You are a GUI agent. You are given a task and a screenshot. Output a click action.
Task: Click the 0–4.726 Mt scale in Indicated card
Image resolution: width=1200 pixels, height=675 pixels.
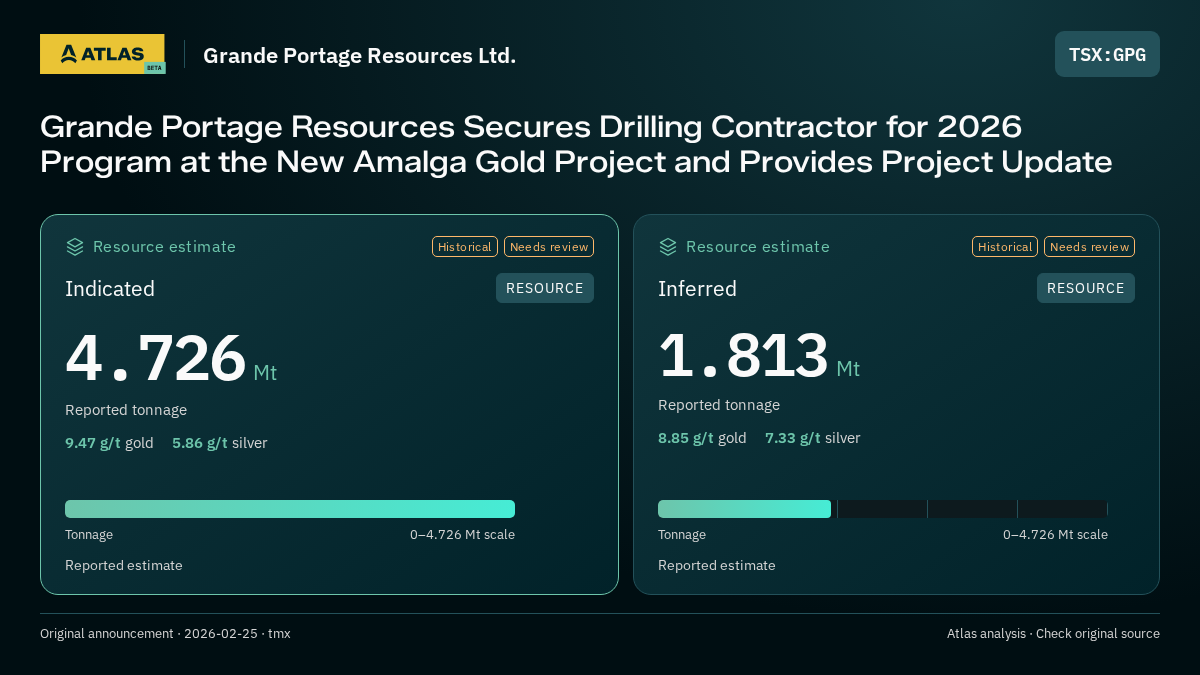462,535
